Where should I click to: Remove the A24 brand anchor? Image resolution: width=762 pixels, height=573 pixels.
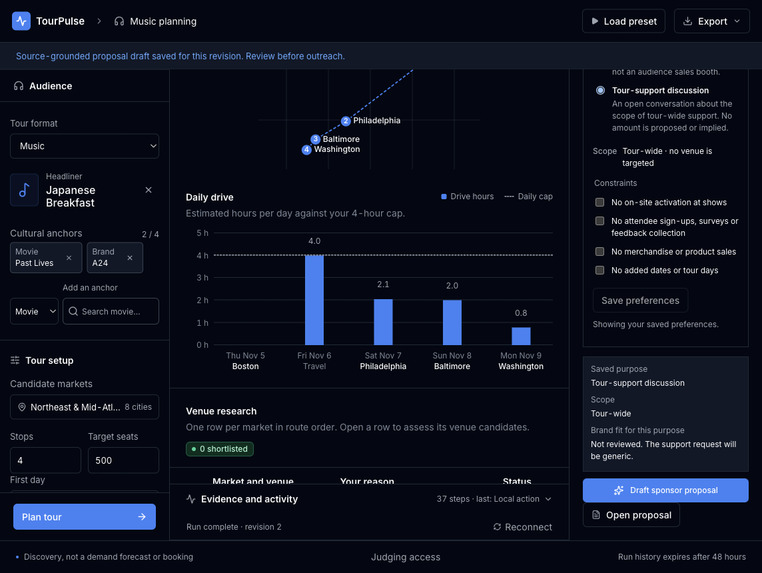point(130,258)
